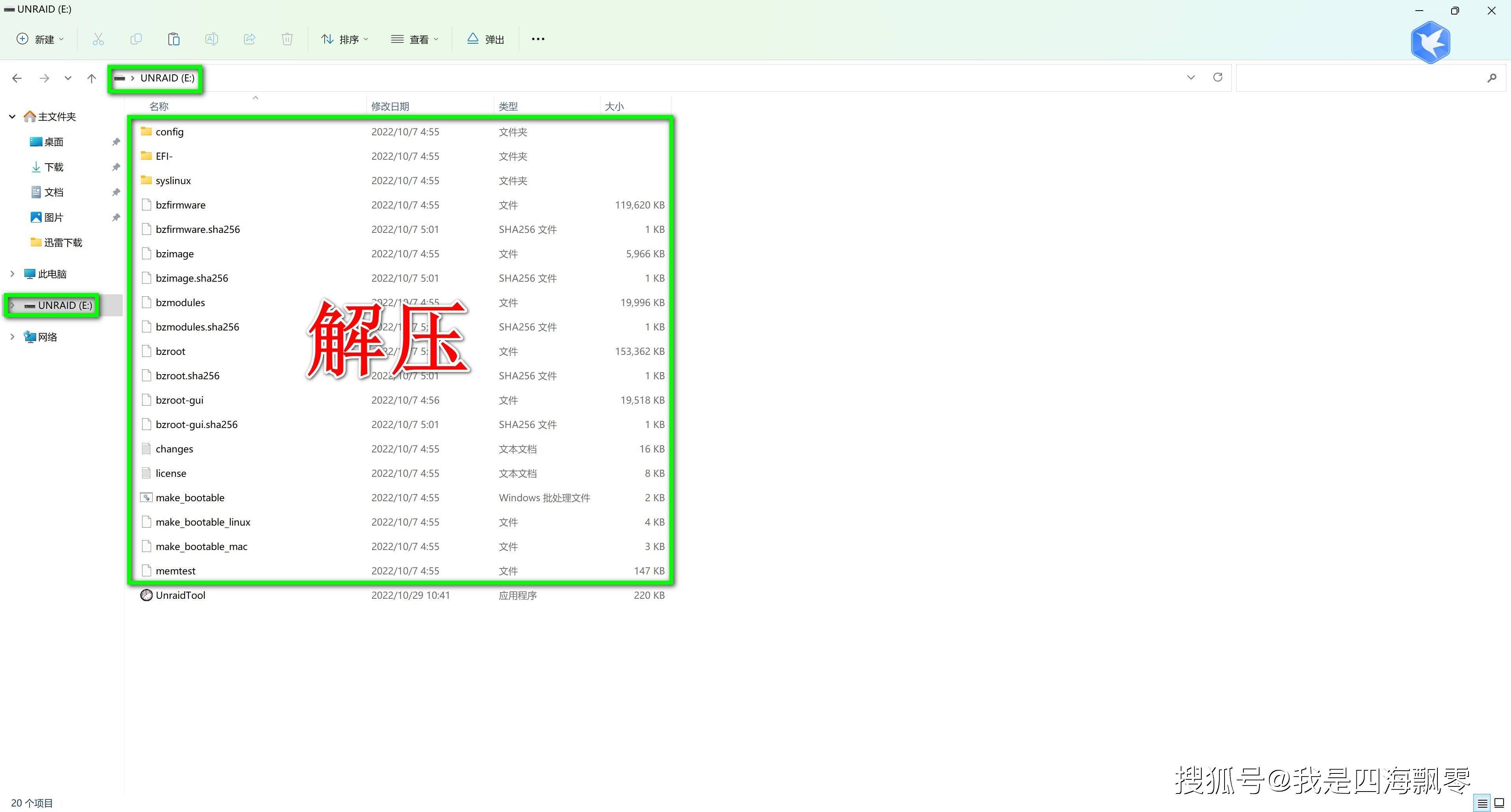Collapse the 主文件夹 tree node

tap(12, 117)
